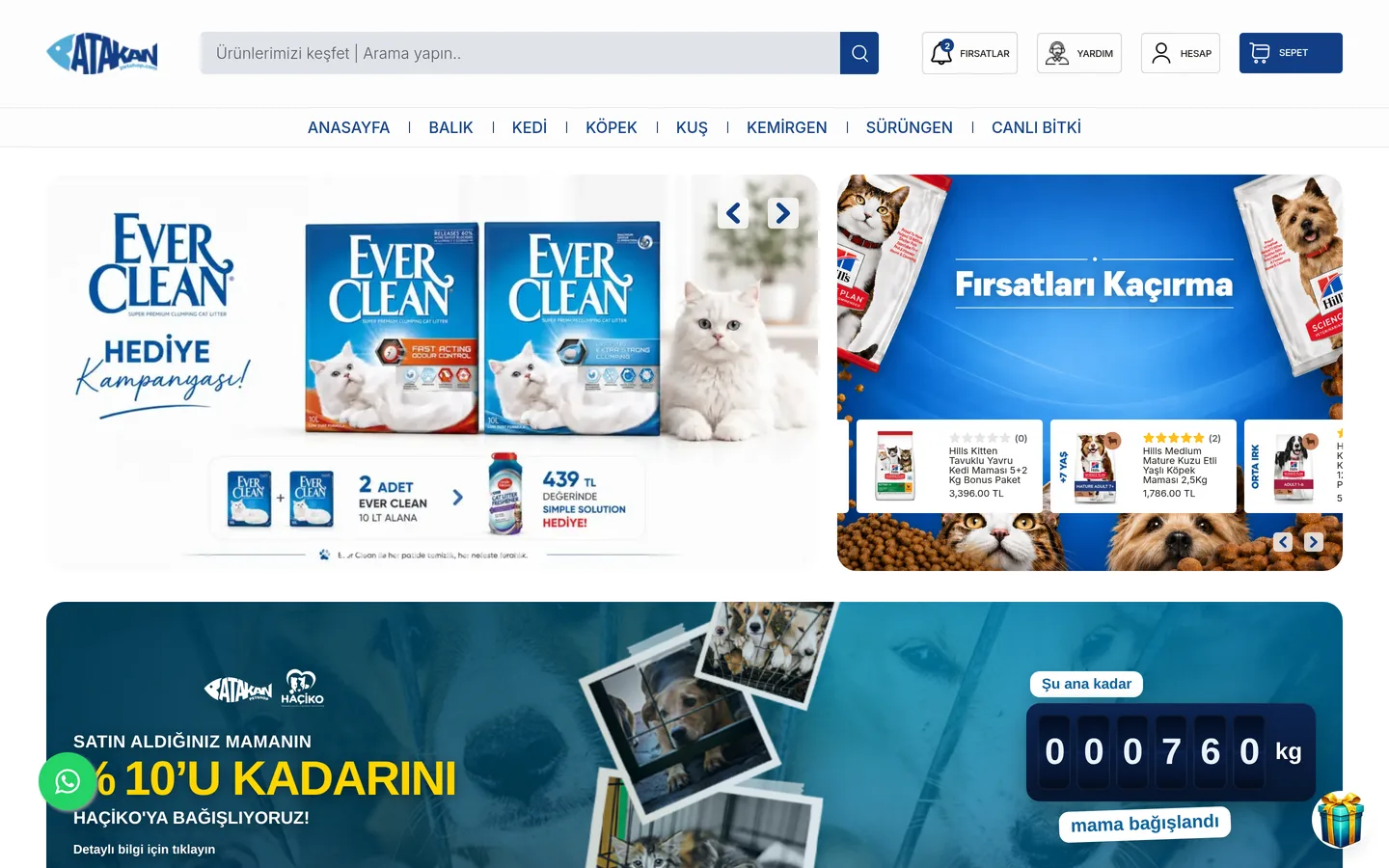Click the 3,396.00 TL price
Viewport: 1389px width, 868px height.
tap(976, 494)
